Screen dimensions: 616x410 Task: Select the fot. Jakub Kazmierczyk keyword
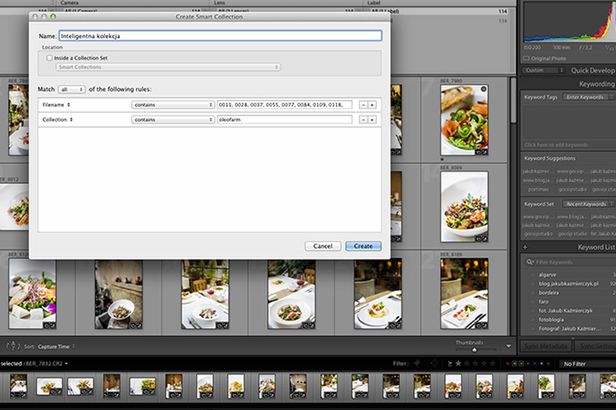click(x=565, y=311)
